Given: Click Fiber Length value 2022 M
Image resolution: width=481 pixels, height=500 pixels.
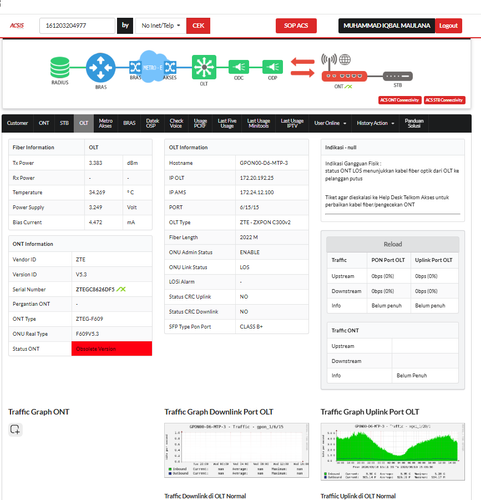Looking at the screenshot, I should [x=249, y=237].
